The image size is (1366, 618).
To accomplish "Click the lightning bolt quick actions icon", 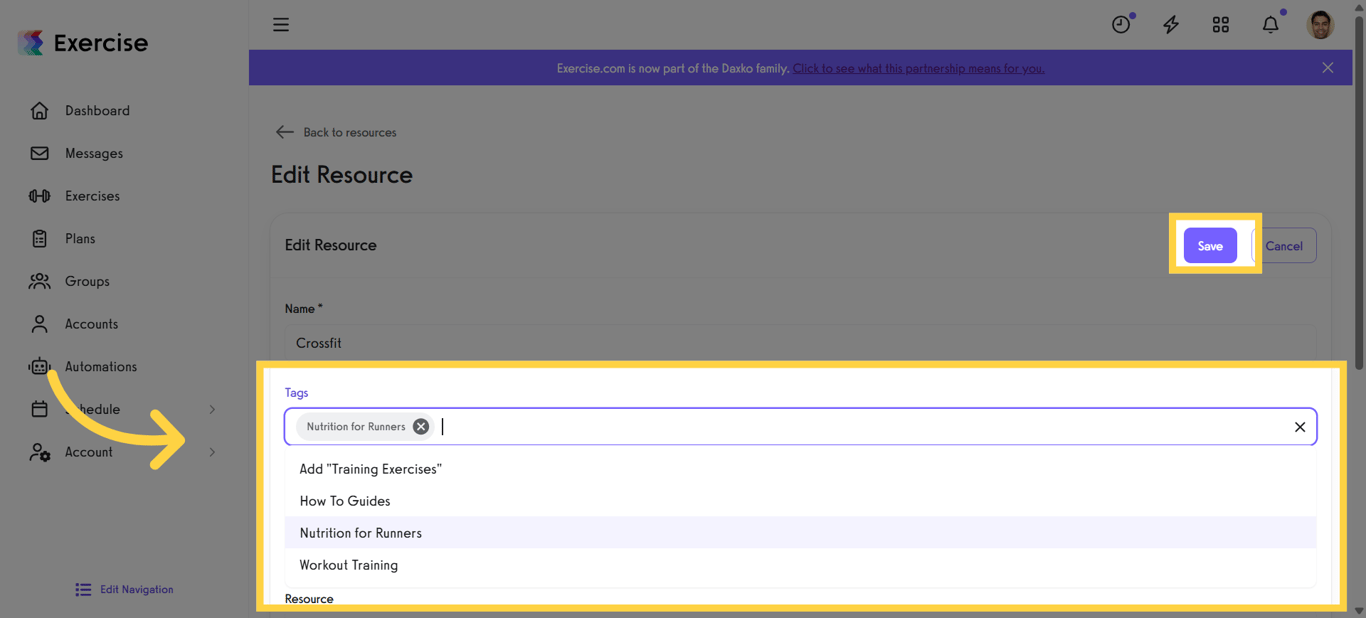I will (x=1171, y=25).
